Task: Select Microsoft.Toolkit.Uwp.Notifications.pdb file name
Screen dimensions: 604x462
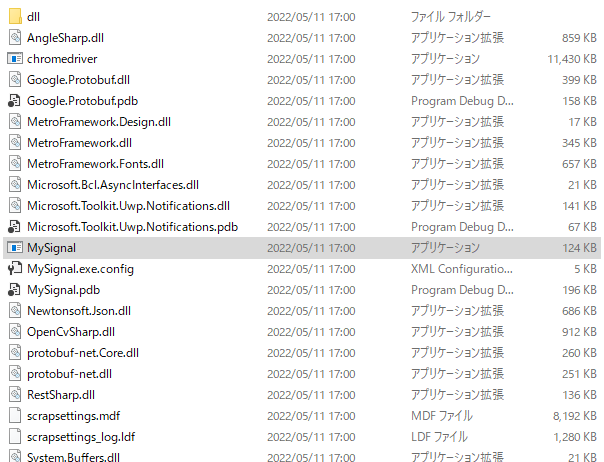Action: (133, 227)
